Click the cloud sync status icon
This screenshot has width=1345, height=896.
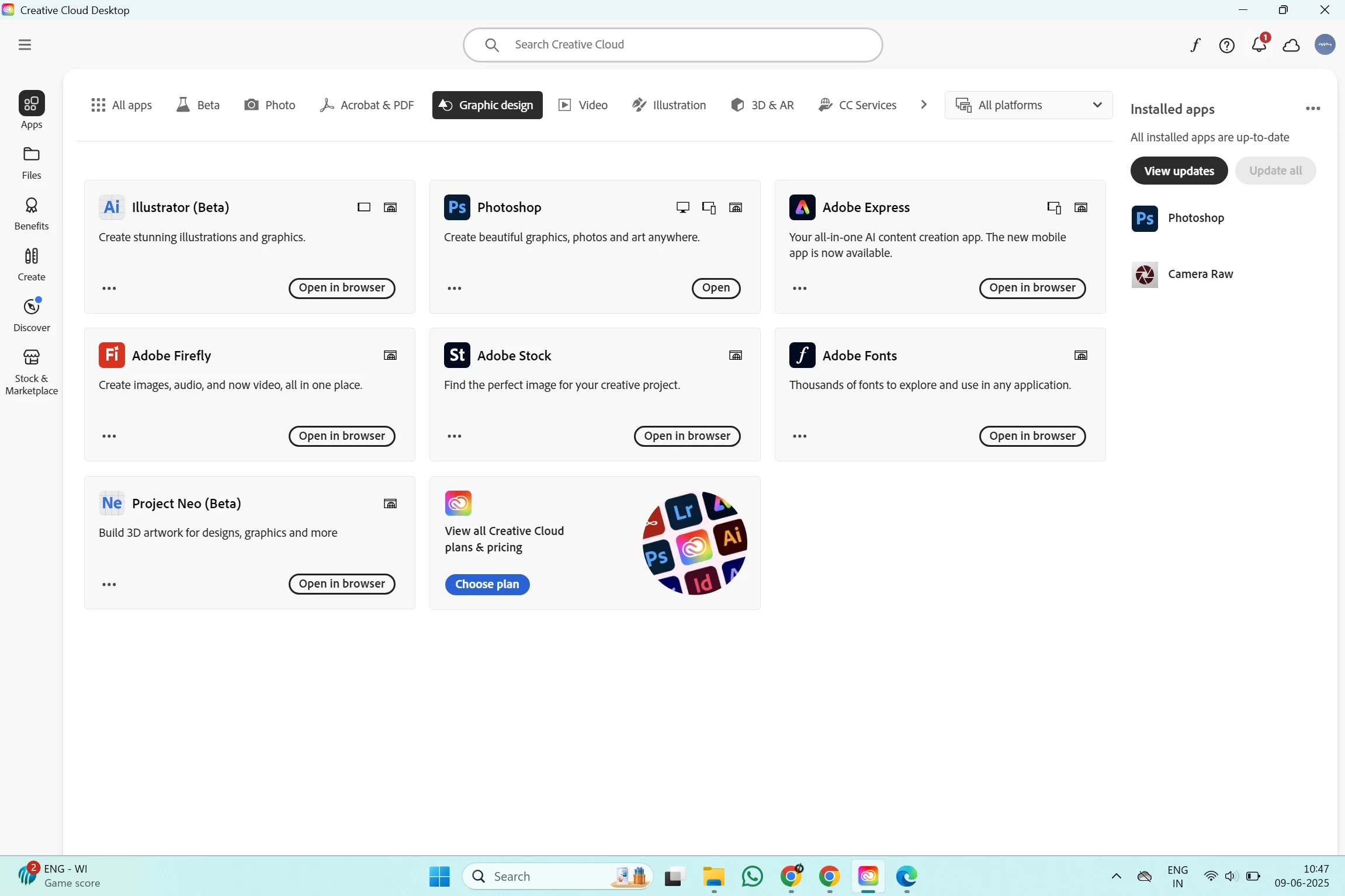click(x=1291, y=45)
